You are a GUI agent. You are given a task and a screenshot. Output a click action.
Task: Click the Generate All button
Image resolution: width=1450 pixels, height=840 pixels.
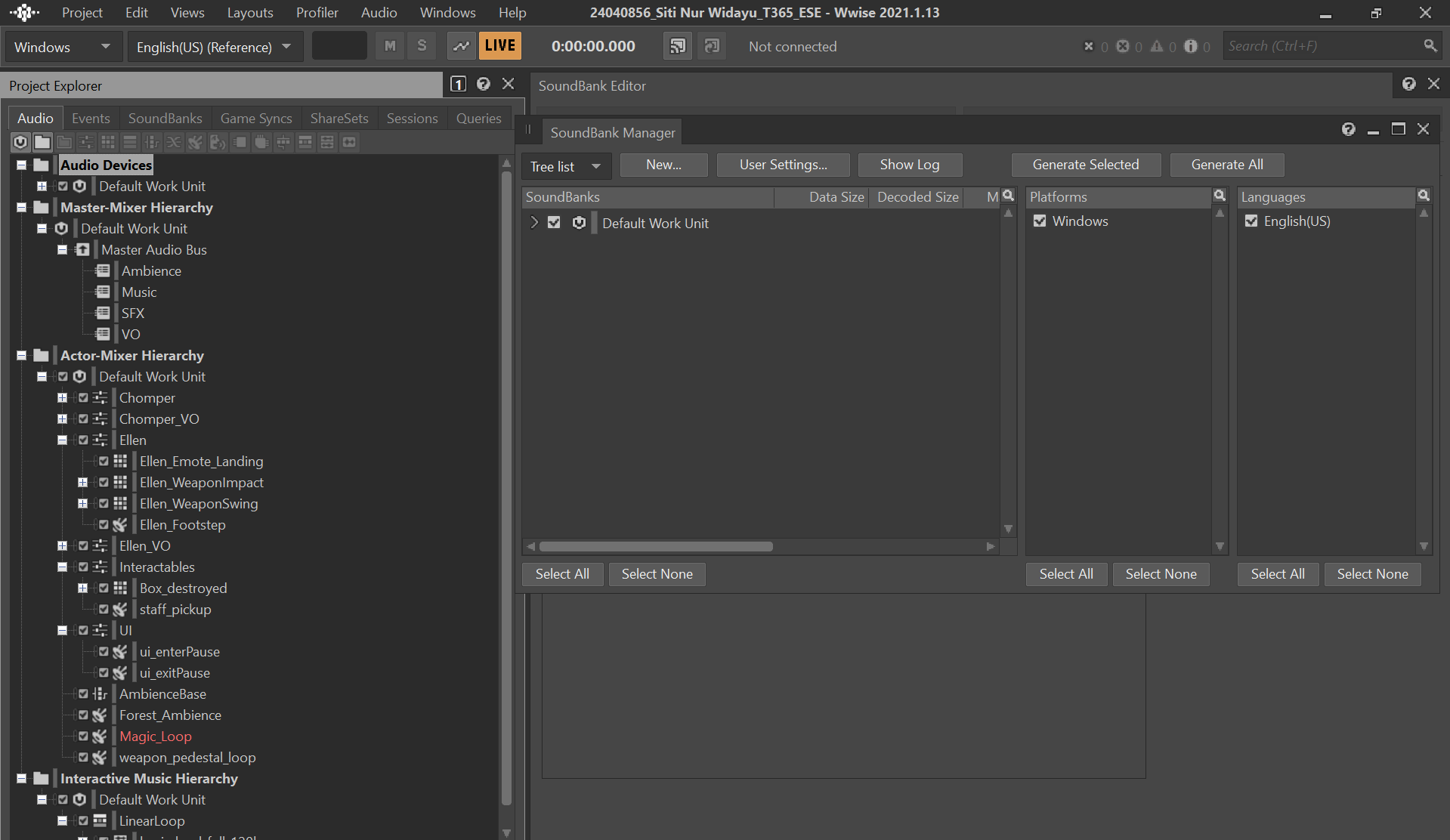click(1226, 165)
